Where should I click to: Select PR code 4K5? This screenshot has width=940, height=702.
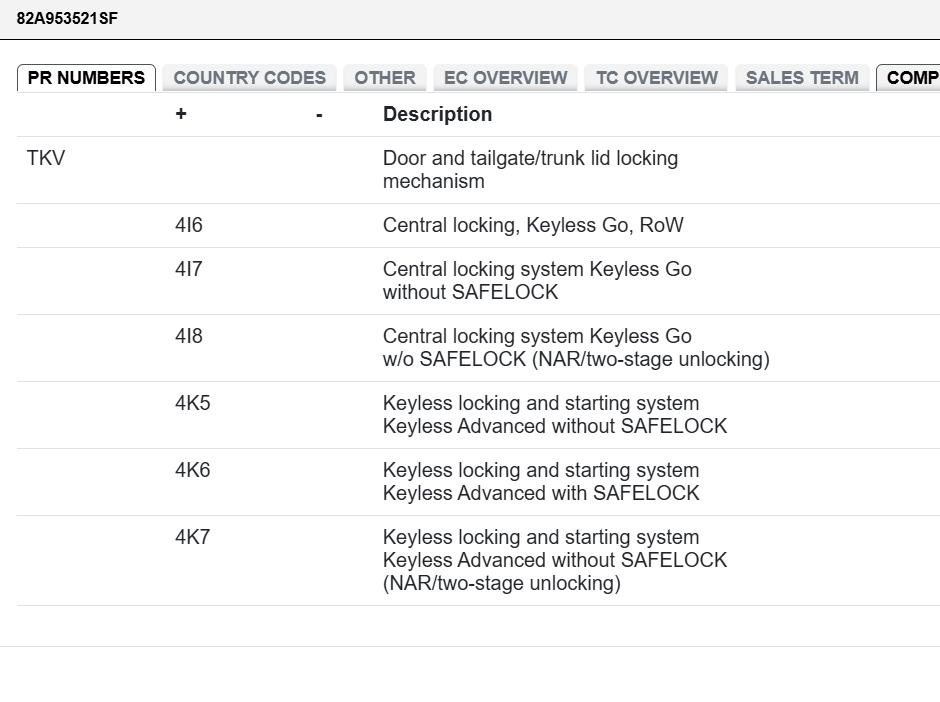[192, 403]
